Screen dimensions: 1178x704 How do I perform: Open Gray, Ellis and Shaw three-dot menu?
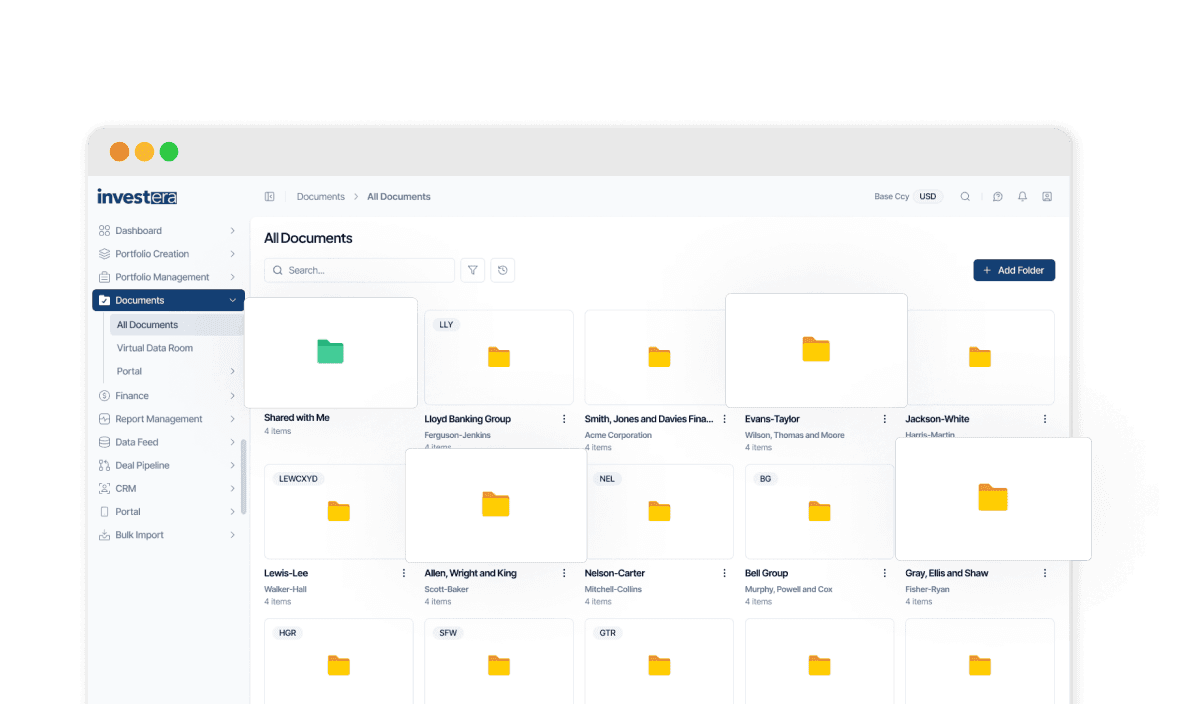1045,573
